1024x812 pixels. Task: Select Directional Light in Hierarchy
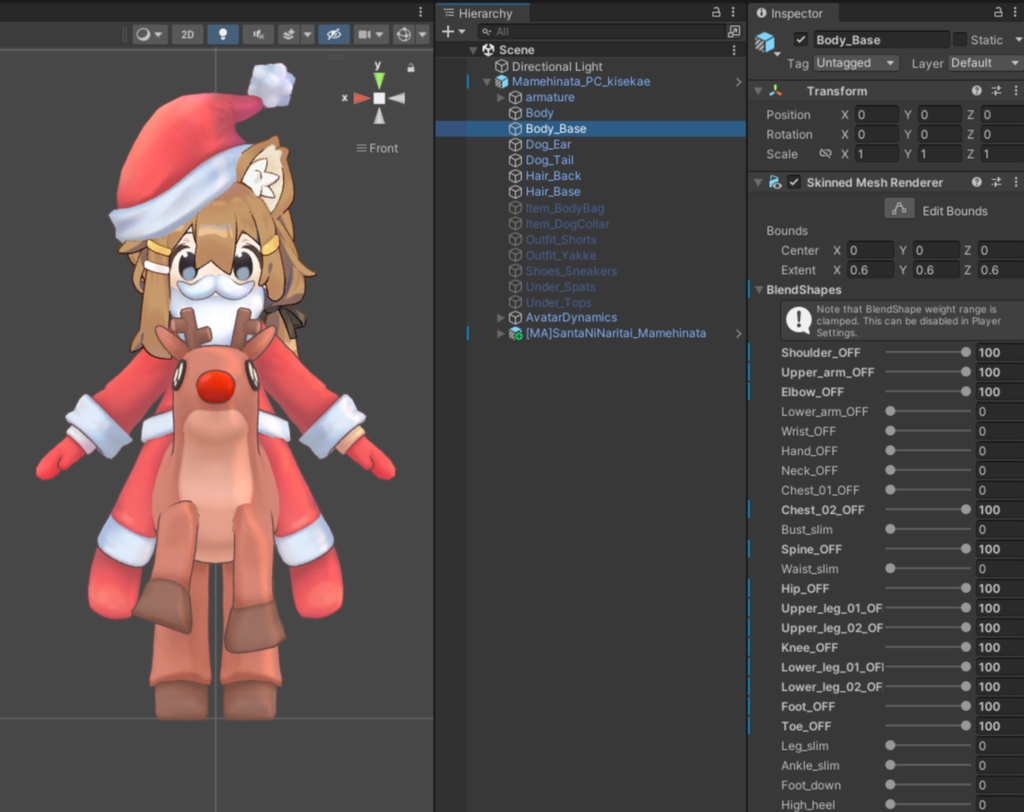(556, 67)
